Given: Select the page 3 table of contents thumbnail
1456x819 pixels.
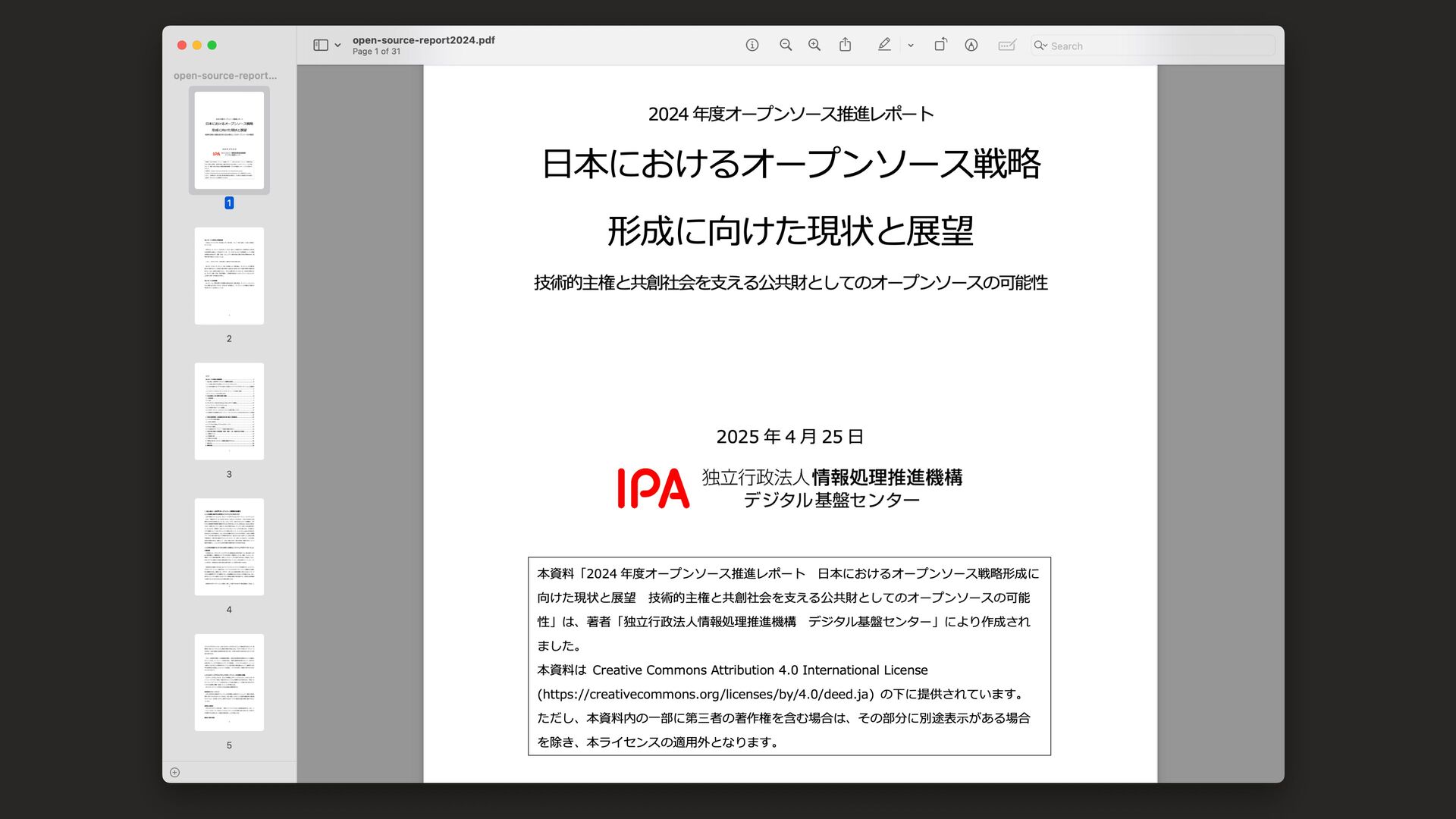Looking at the screenshot, I should pos(229,411).
